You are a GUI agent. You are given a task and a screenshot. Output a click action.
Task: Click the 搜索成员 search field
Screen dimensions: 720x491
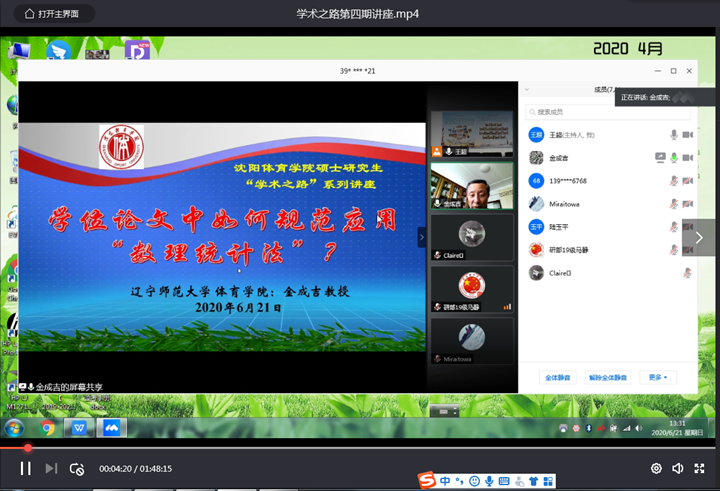[x=600, y=112]
